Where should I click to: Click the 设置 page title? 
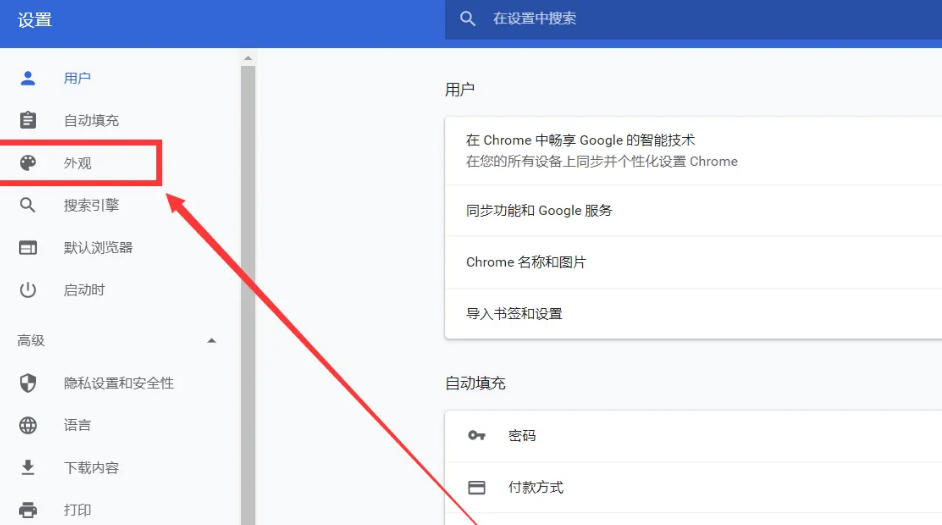pos(35,20)
